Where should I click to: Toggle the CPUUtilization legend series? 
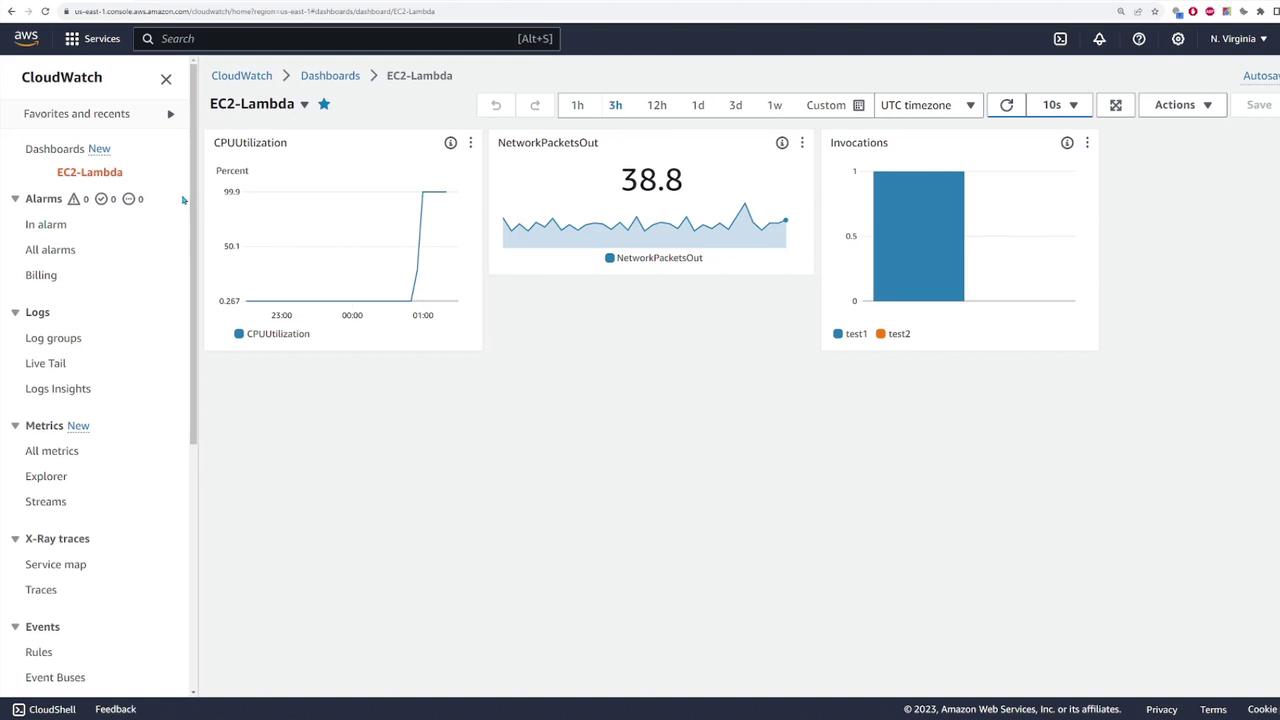tap(272, 334)
